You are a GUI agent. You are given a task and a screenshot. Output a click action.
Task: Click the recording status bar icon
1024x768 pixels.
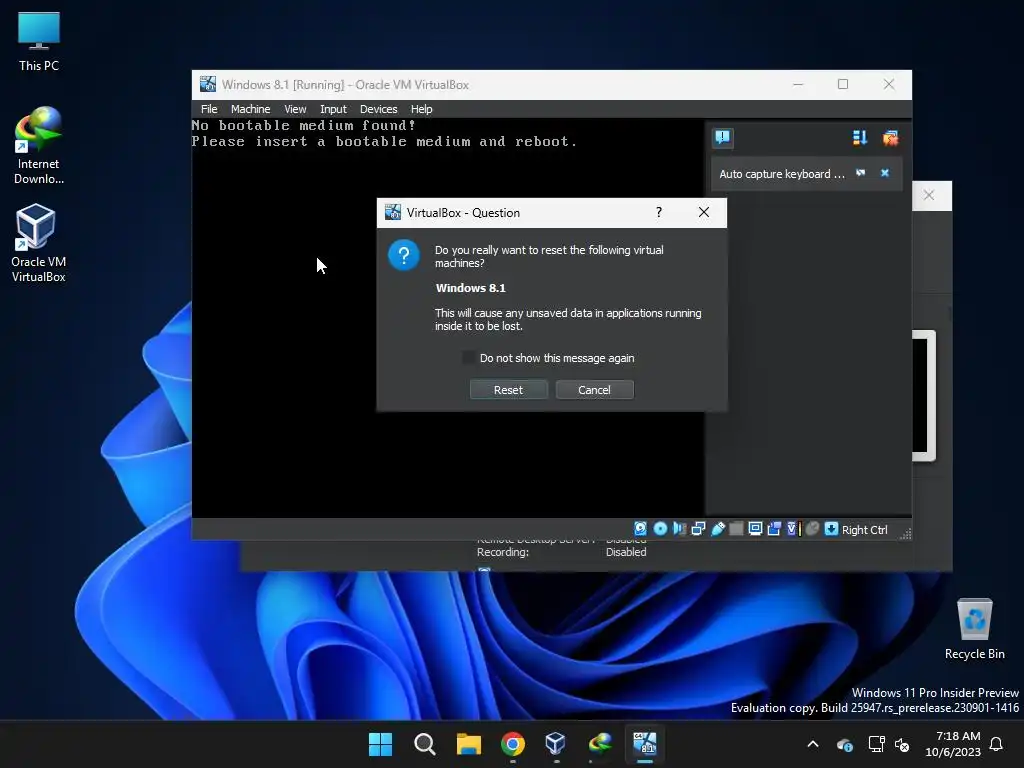pos(774,529)
